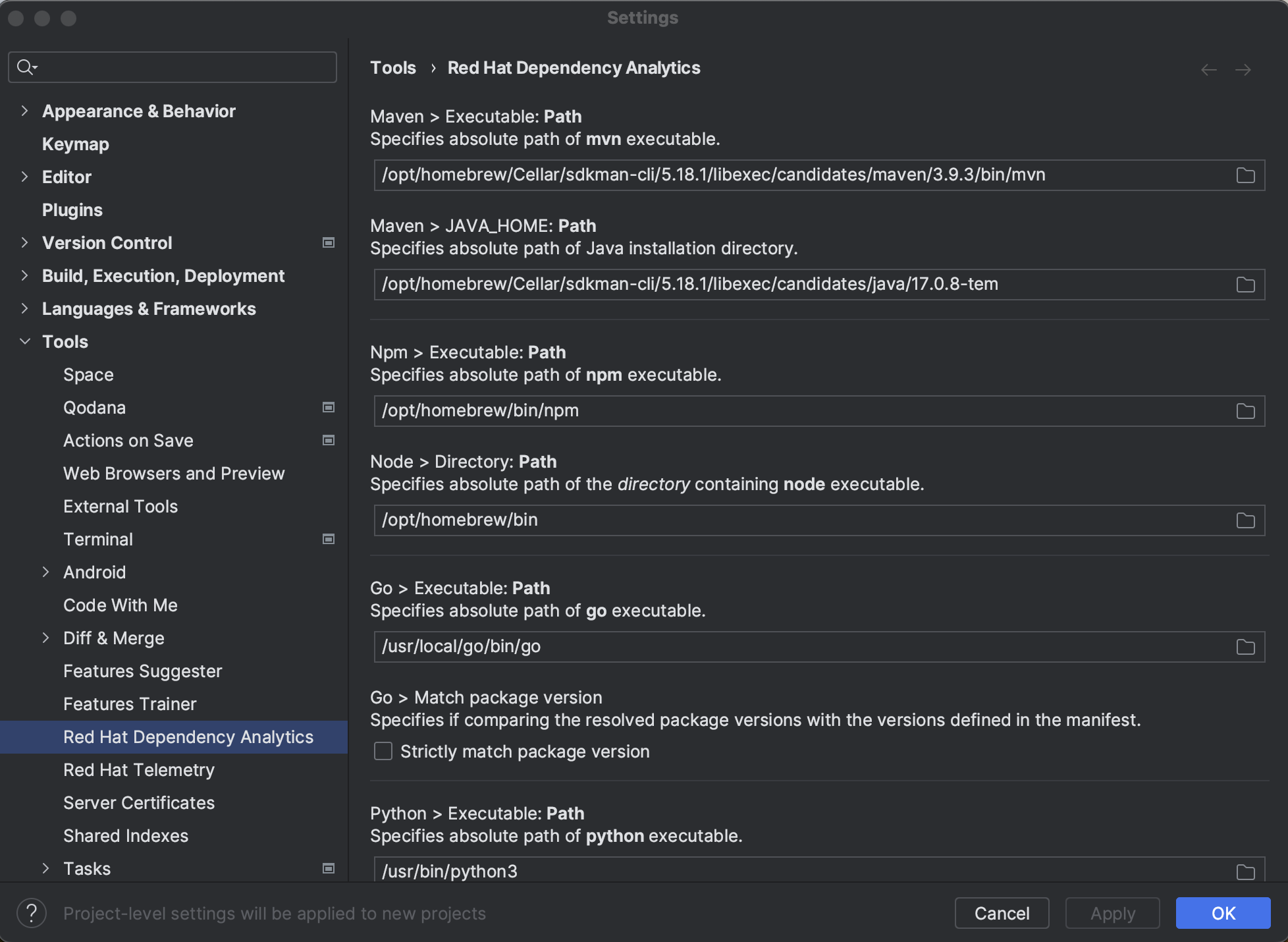Confirm settings with the OK button

point(1223,913)
